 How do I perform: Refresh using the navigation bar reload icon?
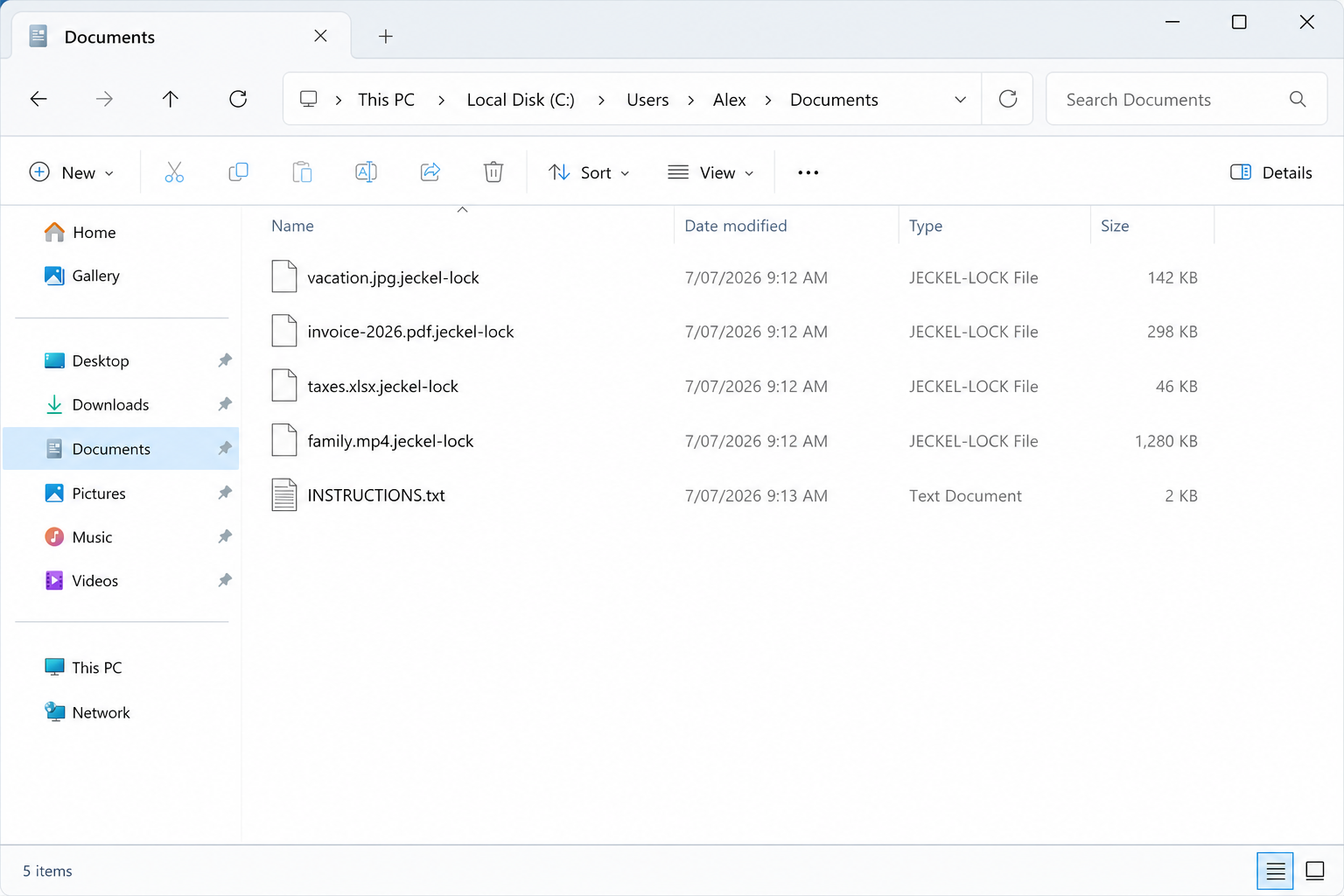coord(238,99)
